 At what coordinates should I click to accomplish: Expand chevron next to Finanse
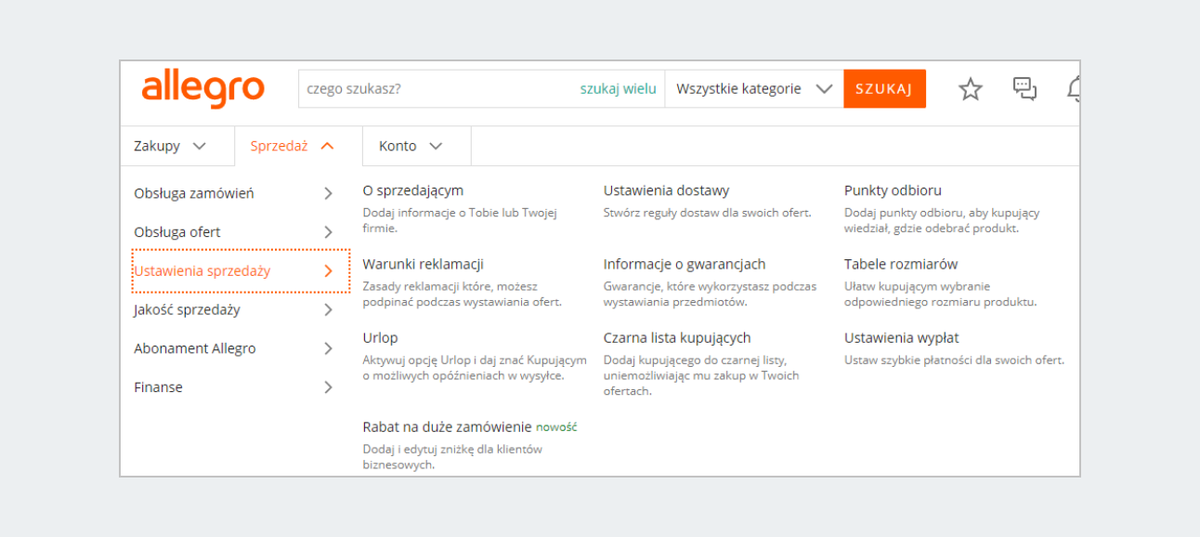pos(328,387)
